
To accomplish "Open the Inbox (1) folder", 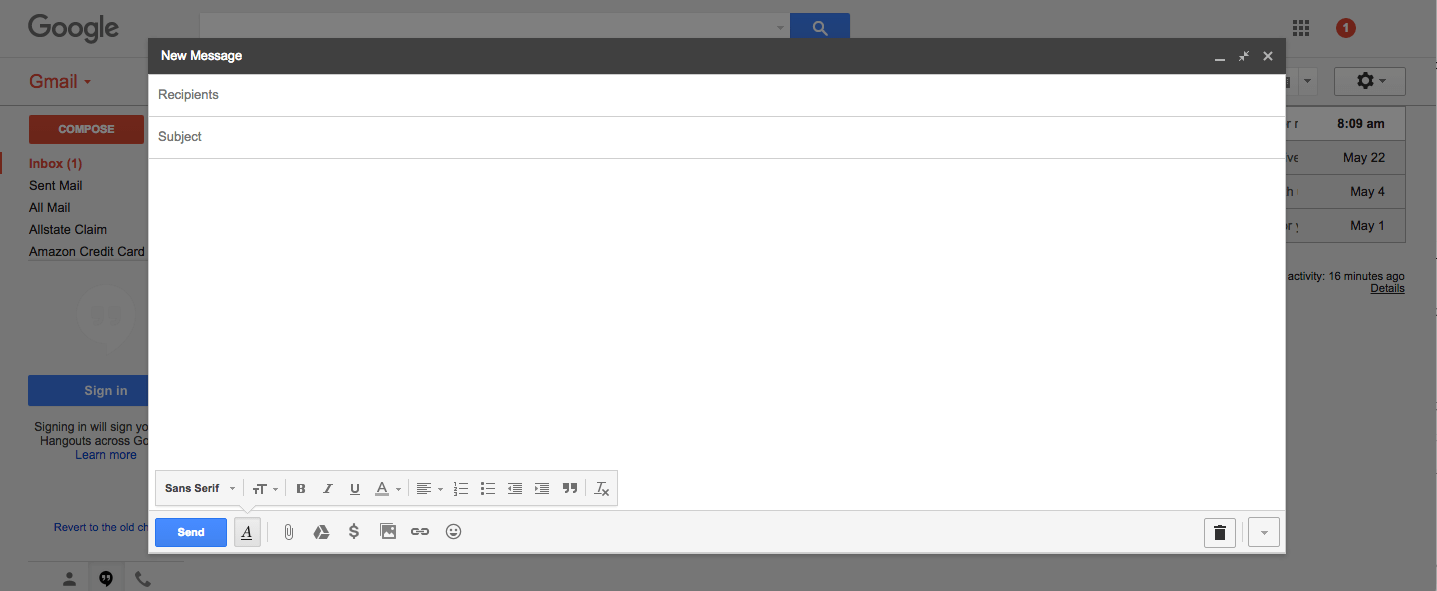I will pos(55,164).
